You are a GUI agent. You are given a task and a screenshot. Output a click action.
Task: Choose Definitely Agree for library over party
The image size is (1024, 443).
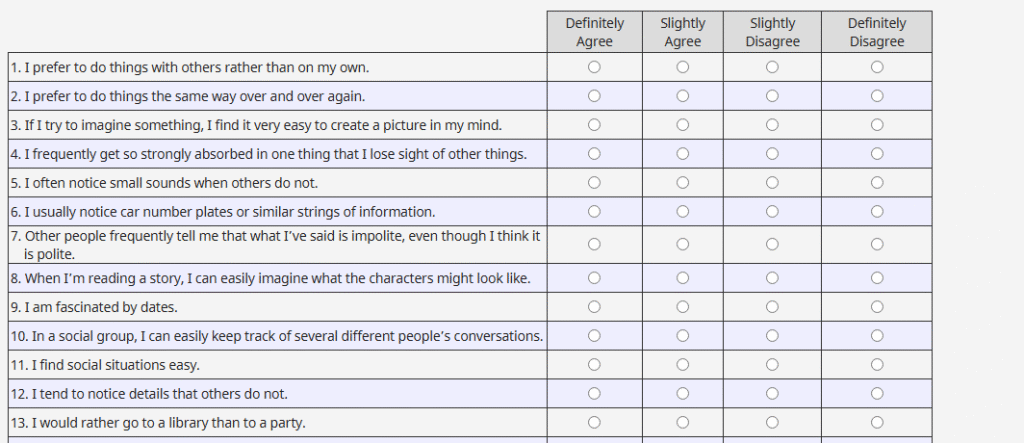coord(595,422)
